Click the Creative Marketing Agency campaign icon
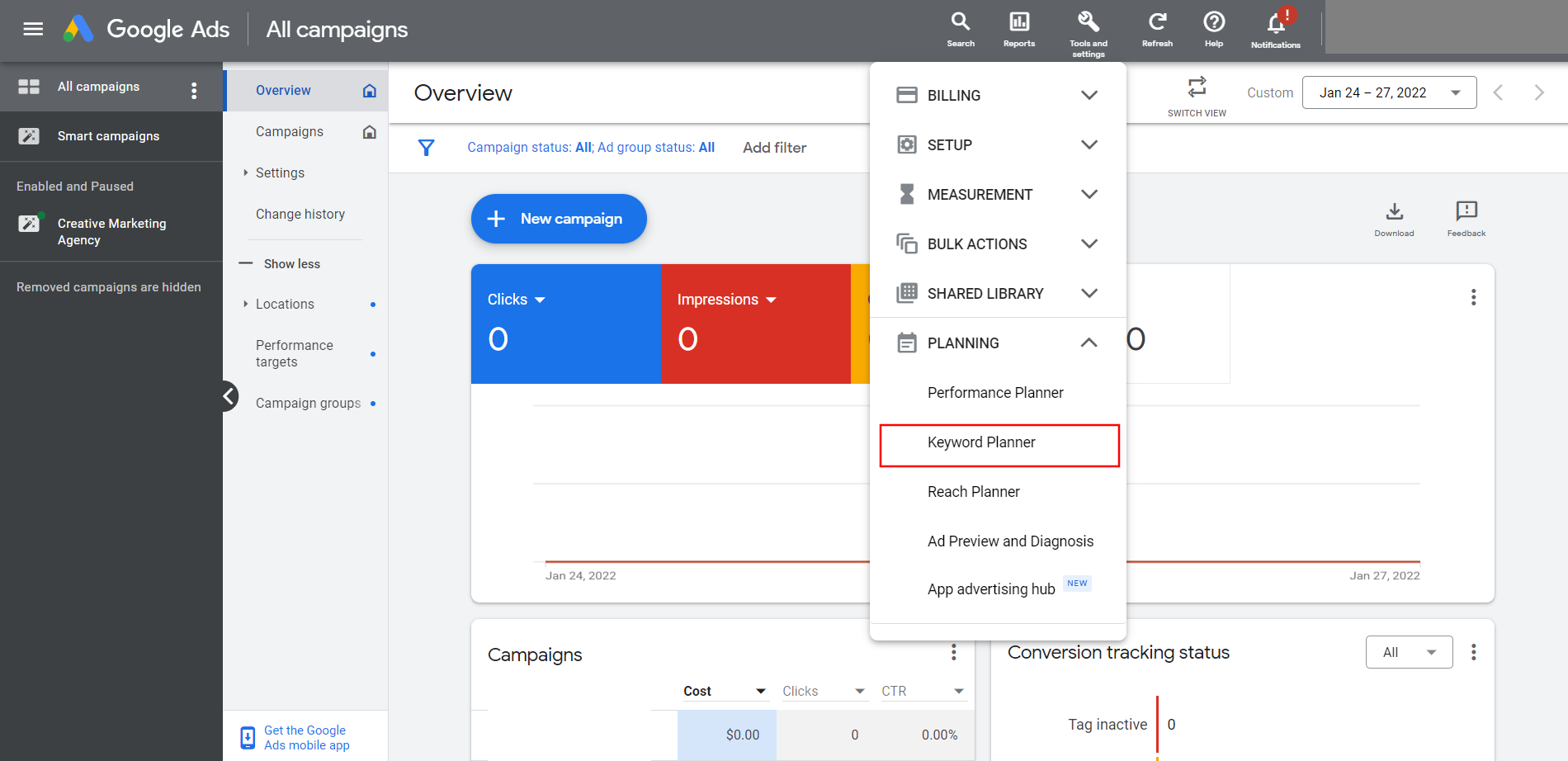 coord(30,223)
